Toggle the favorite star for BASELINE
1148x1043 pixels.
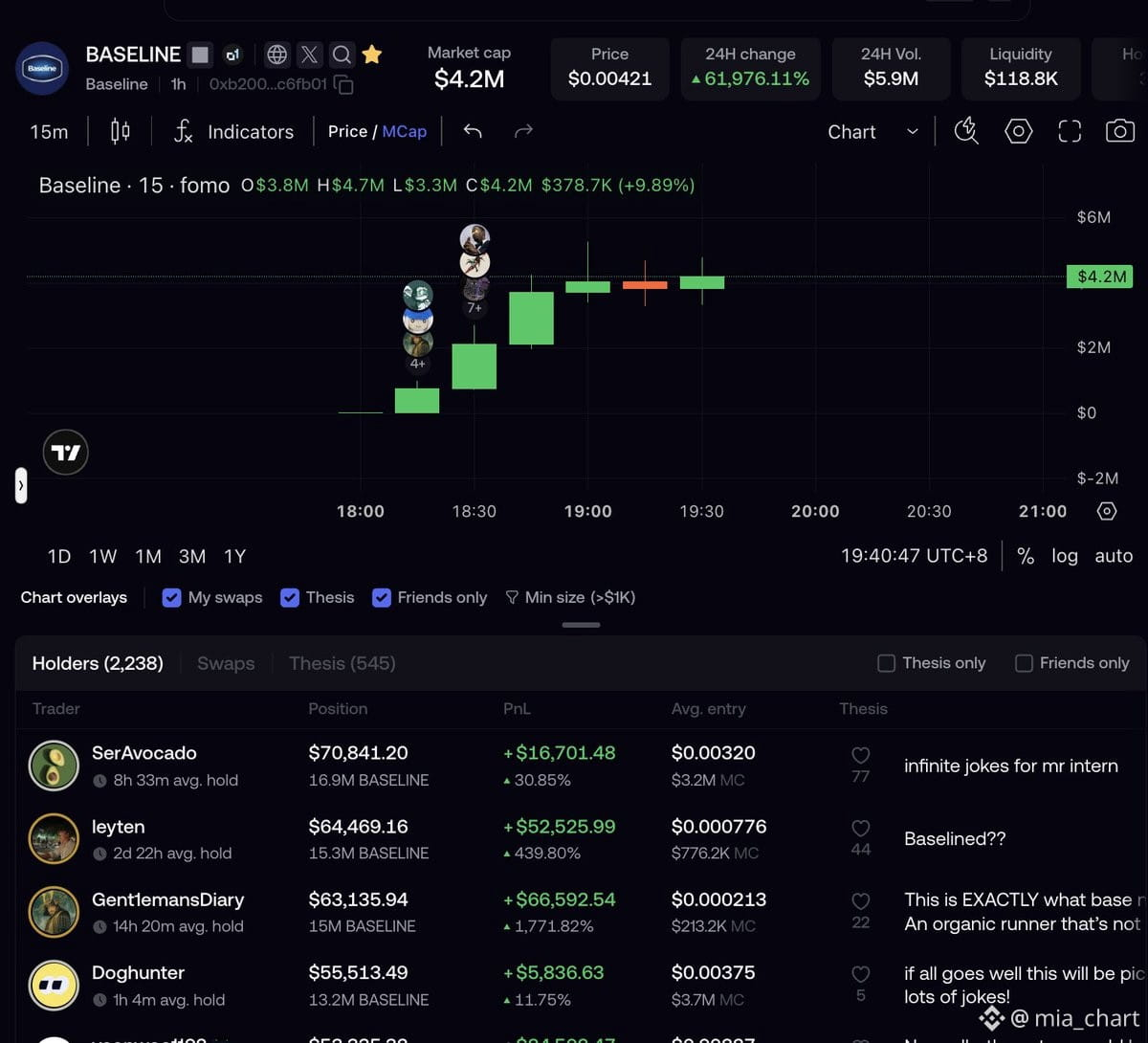point(372,55)
